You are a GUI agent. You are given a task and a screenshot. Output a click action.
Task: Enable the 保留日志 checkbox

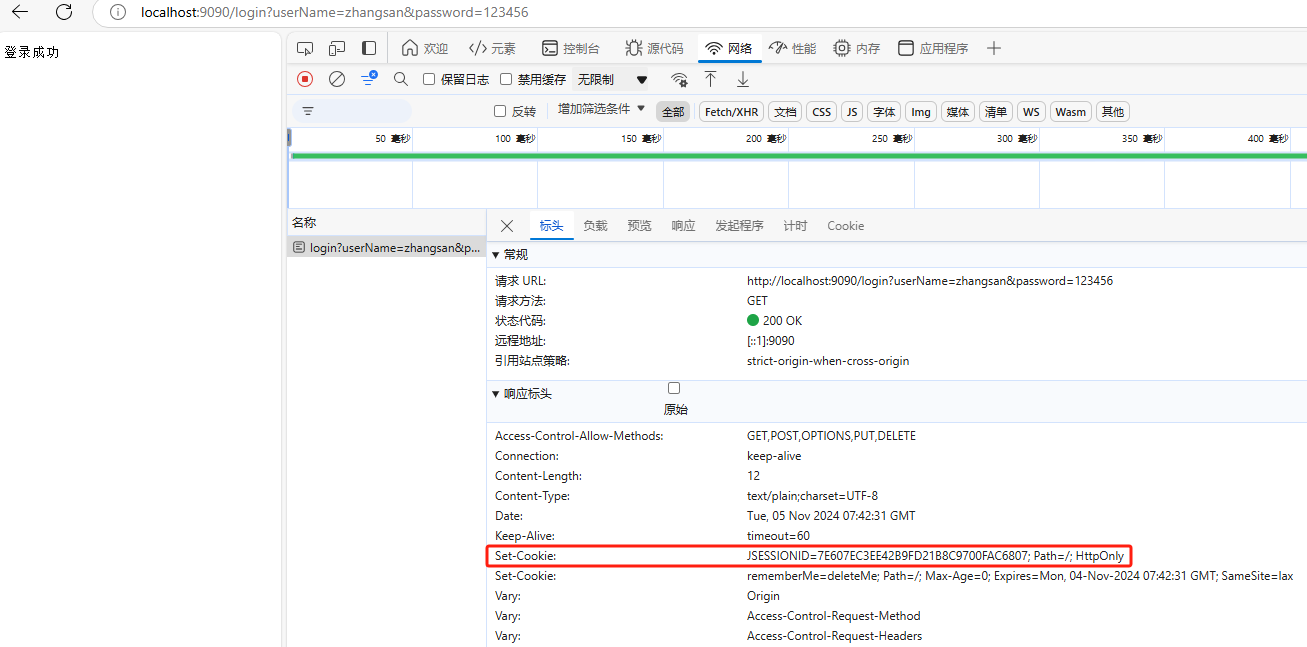click(x=429, y=79)
